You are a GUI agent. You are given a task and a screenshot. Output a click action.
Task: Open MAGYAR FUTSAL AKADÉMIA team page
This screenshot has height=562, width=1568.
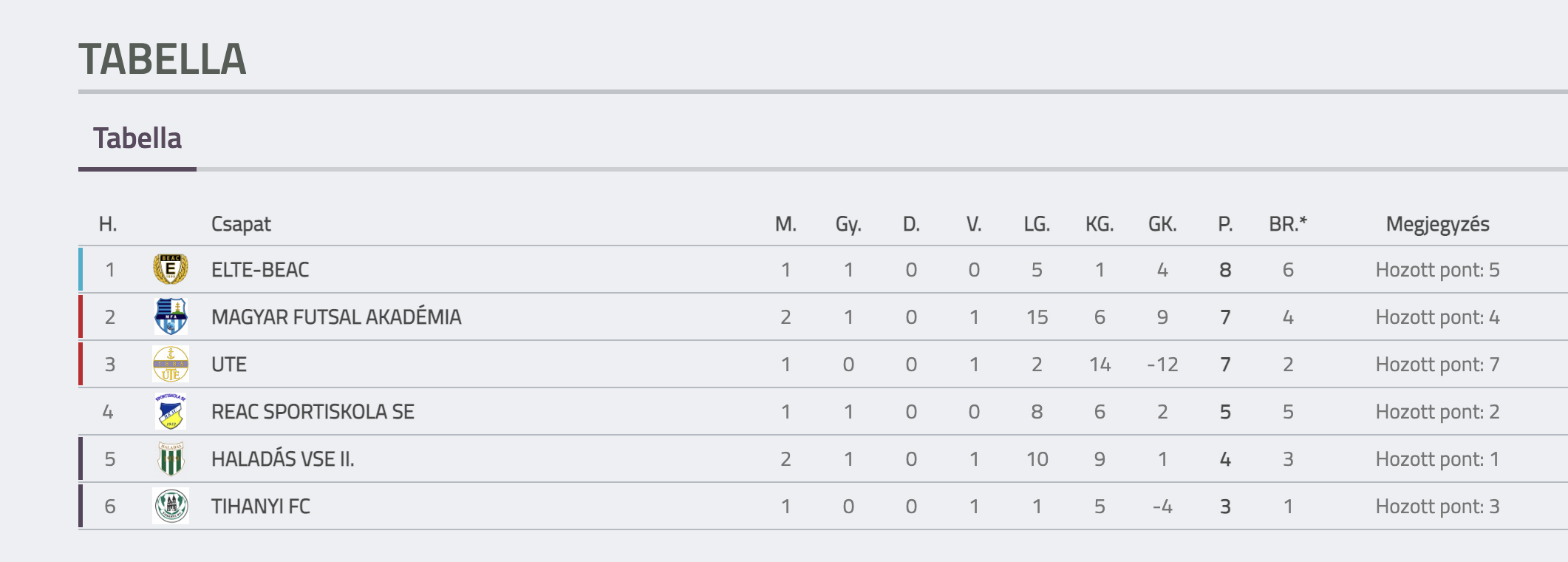[336, 317]
